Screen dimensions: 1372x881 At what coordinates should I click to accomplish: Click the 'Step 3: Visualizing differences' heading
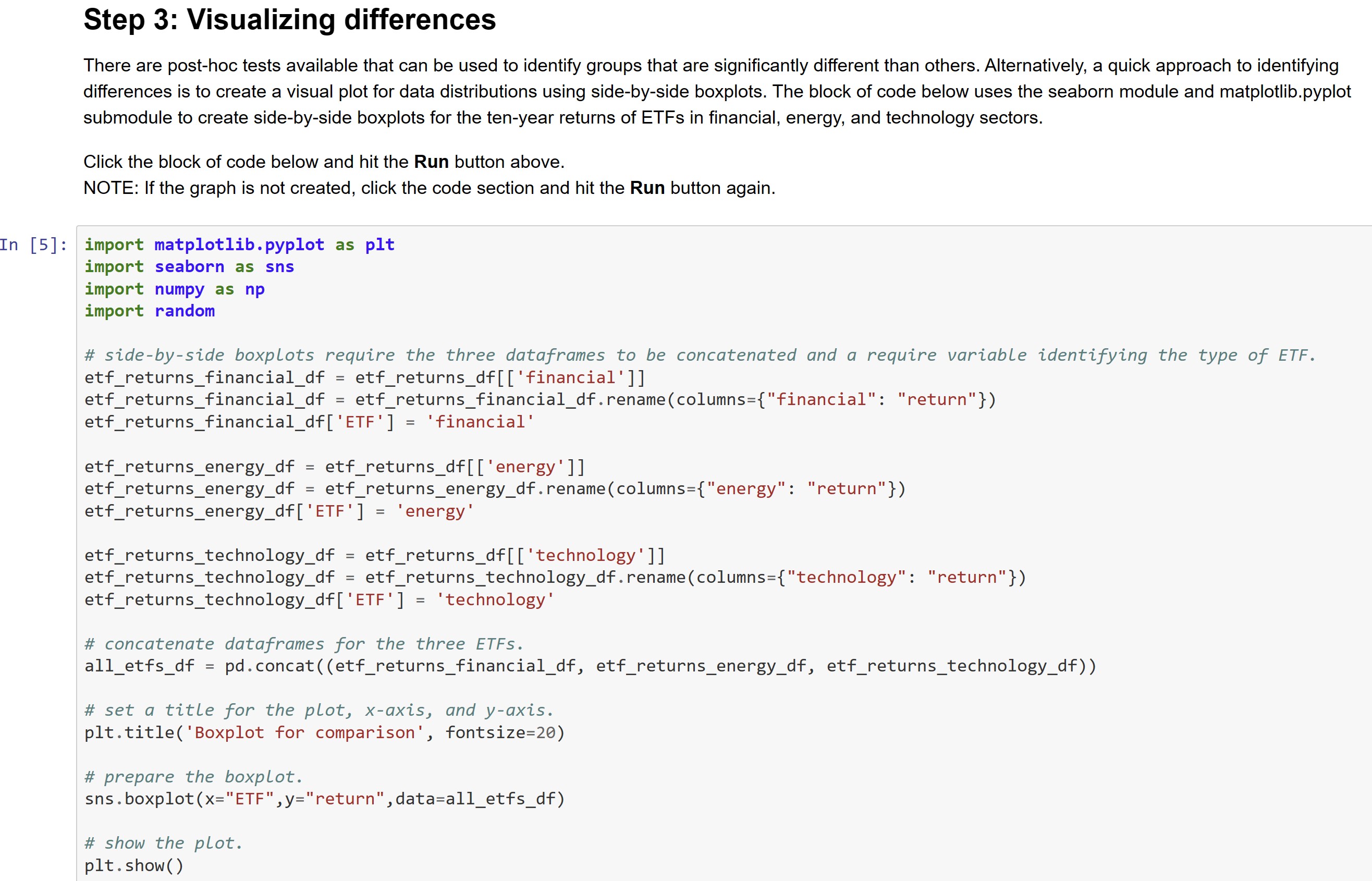pos(289,20)
